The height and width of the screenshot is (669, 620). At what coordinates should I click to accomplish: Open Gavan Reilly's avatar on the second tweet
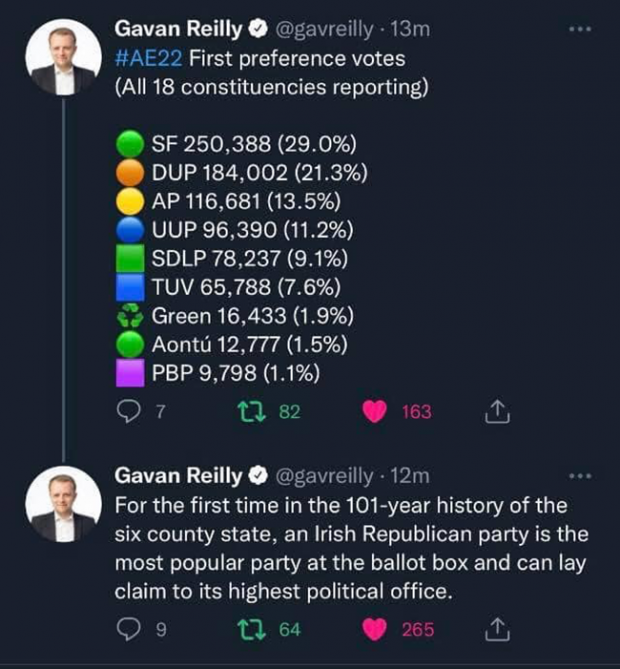click(64, 504)
